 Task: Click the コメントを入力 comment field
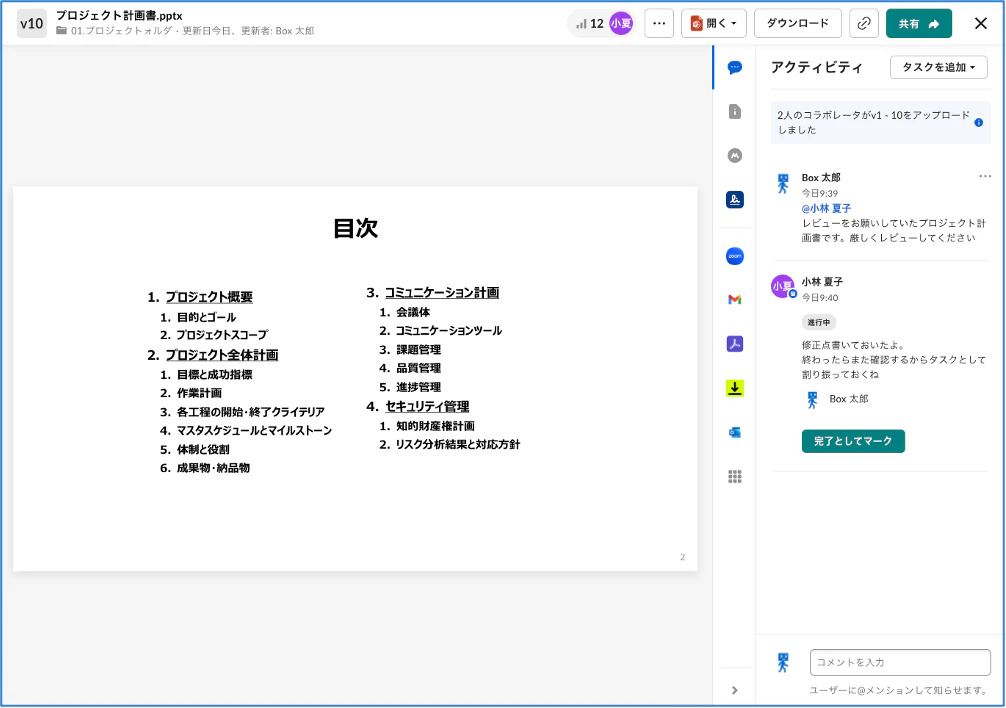pyautogui.click(x=900, y=662)
